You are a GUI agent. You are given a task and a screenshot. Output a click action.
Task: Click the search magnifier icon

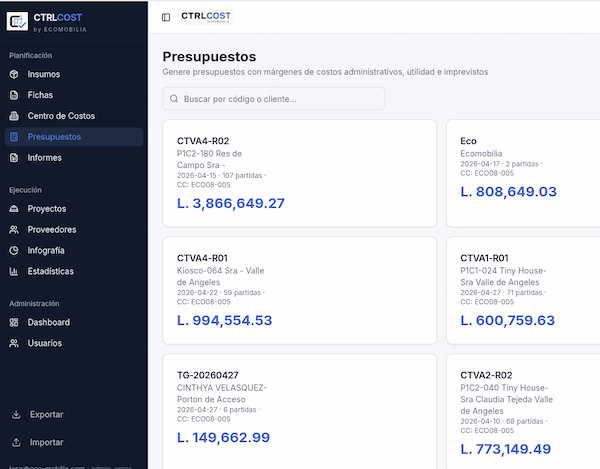click(174, 99)
